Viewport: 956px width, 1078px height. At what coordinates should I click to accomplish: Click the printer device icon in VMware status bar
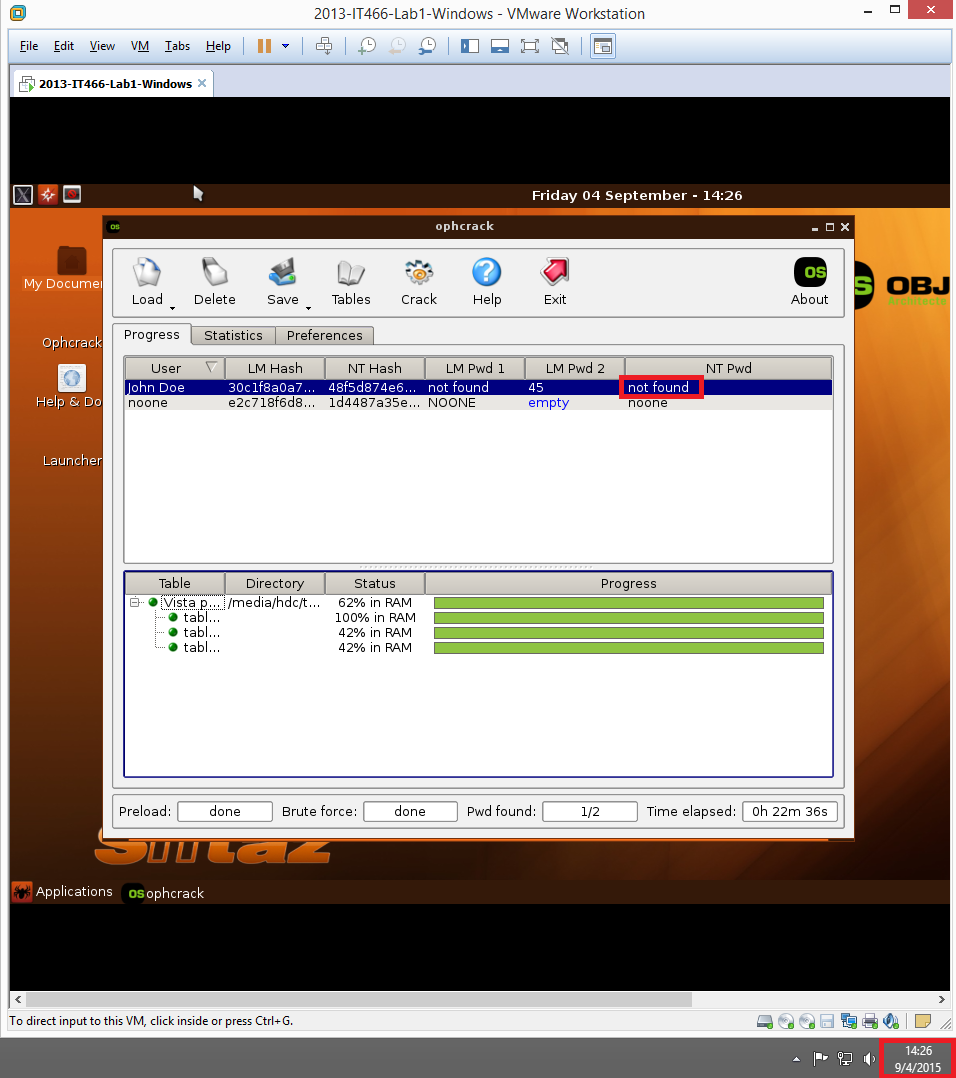(x=870, y=1021)
